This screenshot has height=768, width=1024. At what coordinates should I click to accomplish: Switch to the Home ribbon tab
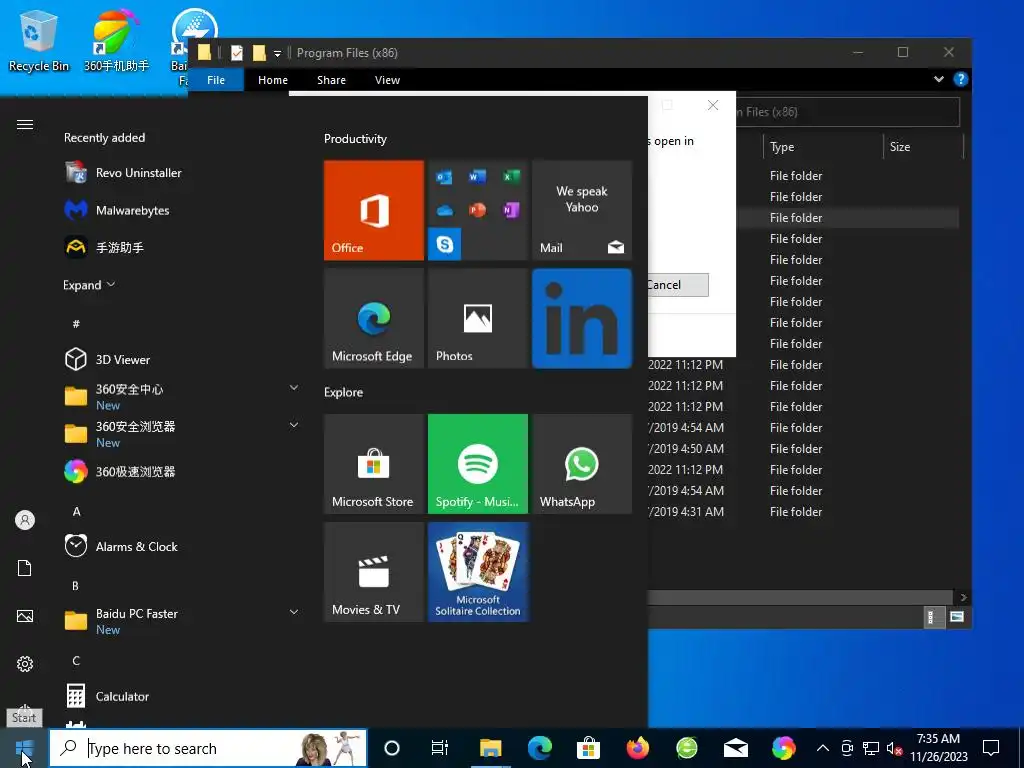(273, 80)
